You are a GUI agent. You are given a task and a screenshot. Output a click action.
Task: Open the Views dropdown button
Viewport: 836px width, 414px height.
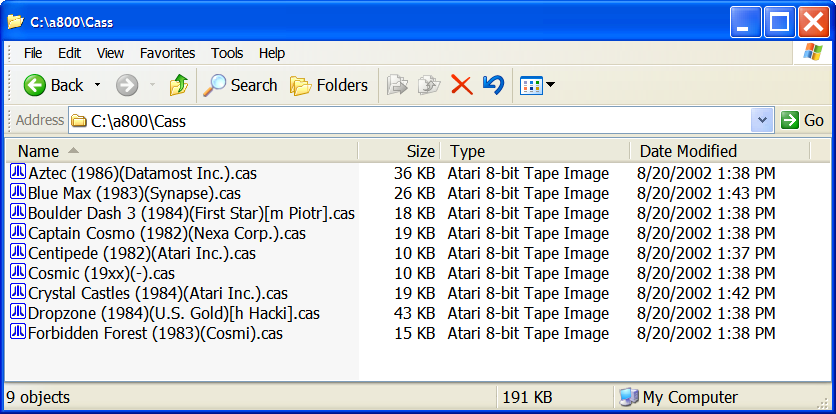(537, 85)
